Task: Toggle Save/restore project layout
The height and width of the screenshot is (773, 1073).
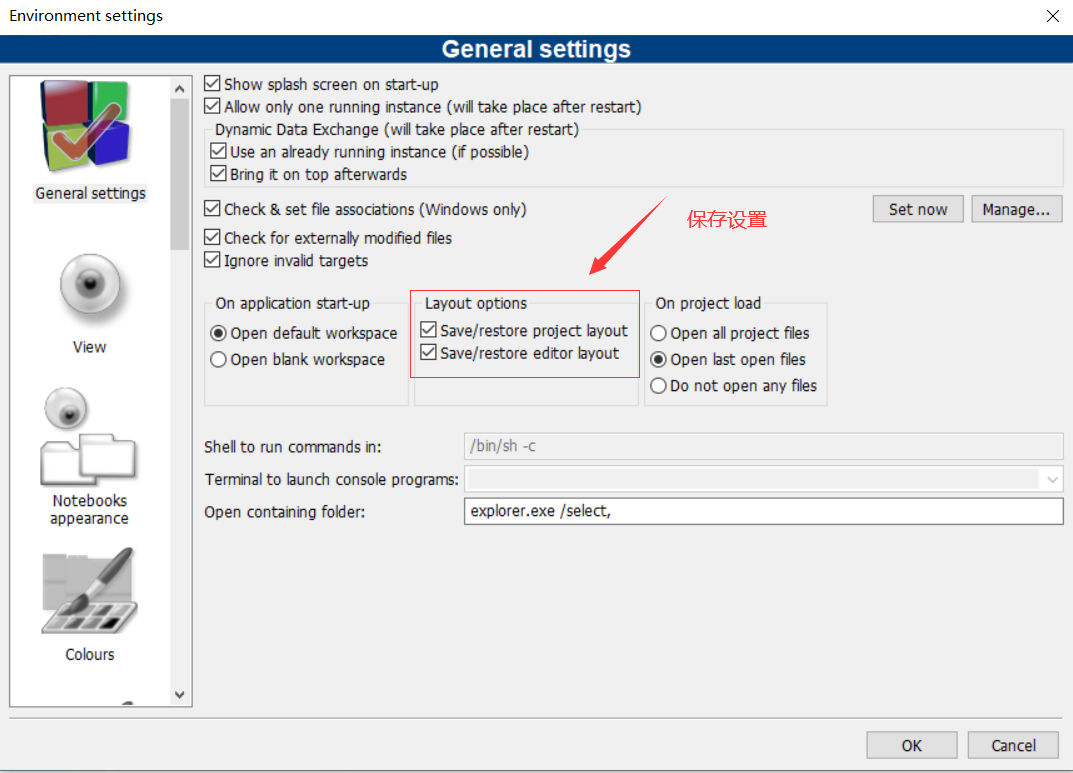Action: click(x=428, y=330)
